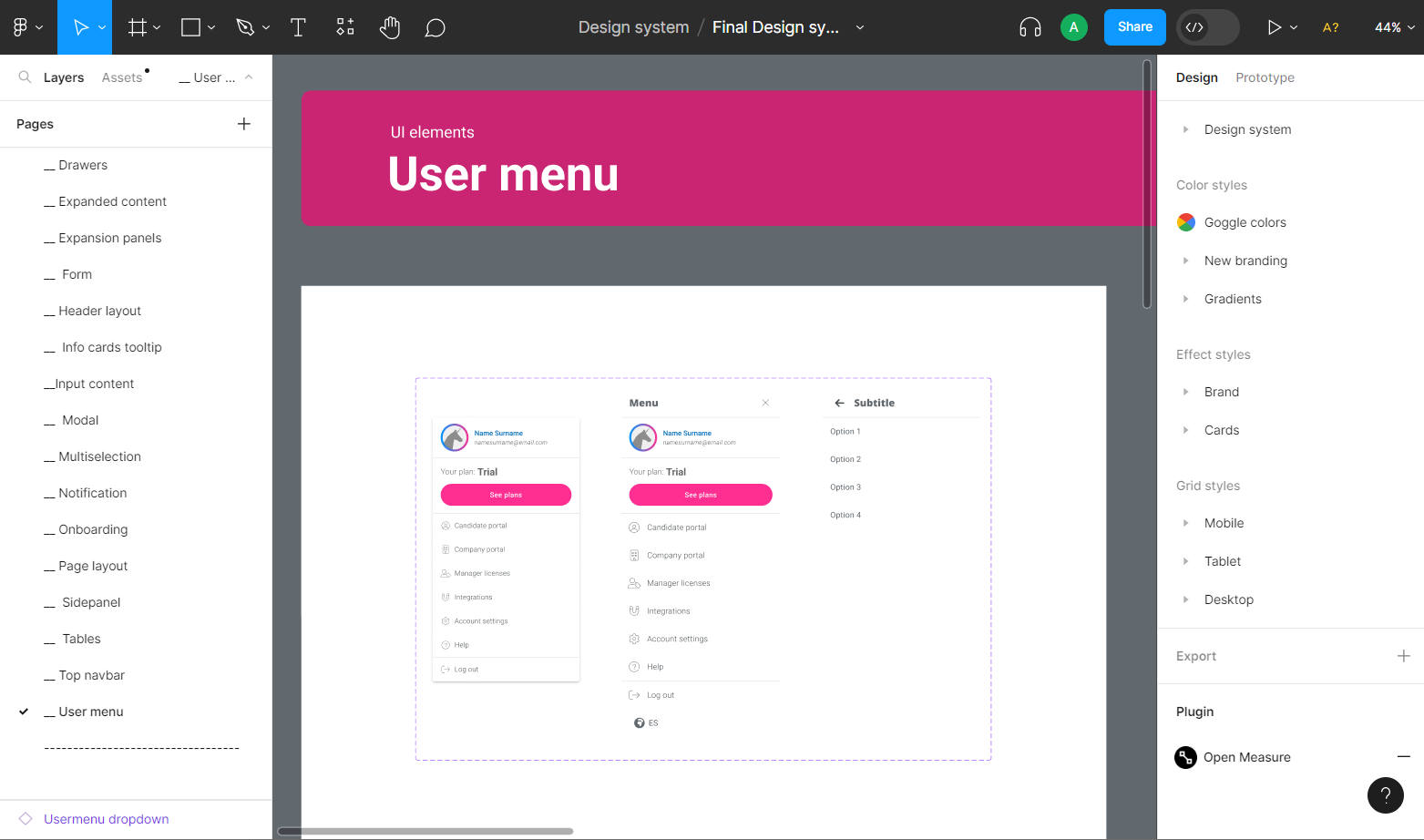Select the Text tool
This screenshot has width=1424, height=840.
pos(298,27)
